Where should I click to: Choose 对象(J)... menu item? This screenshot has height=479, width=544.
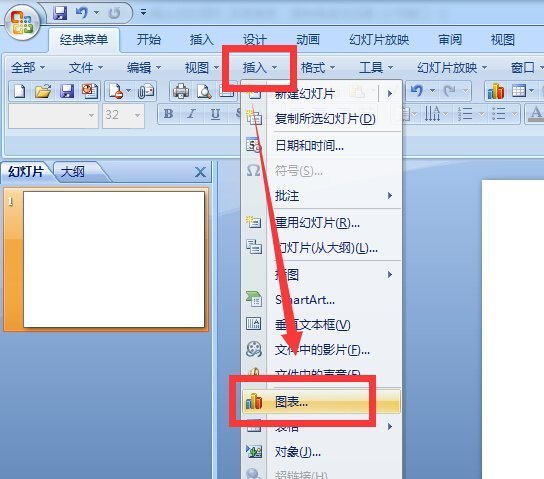coord(321,452)
